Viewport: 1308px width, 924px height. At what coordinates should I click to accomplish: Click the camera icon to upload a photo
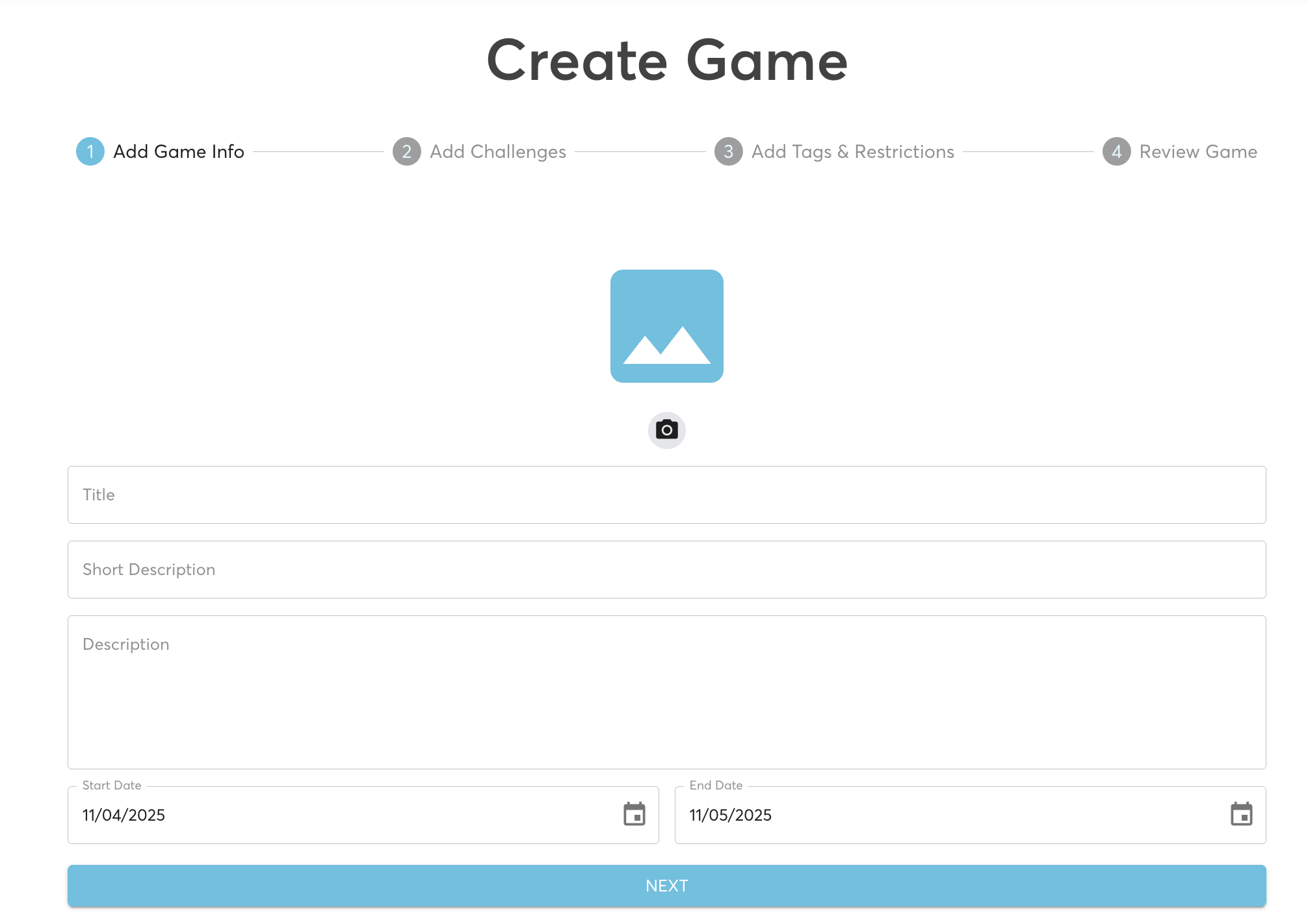666,430
